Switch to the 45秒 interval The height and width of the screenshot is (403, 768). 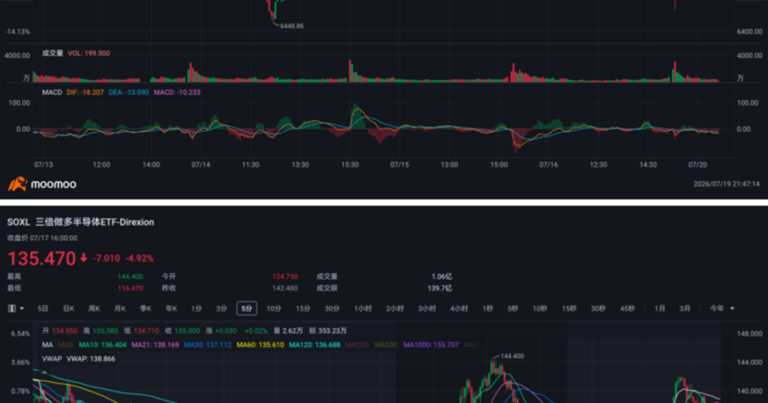coord(627,308)
